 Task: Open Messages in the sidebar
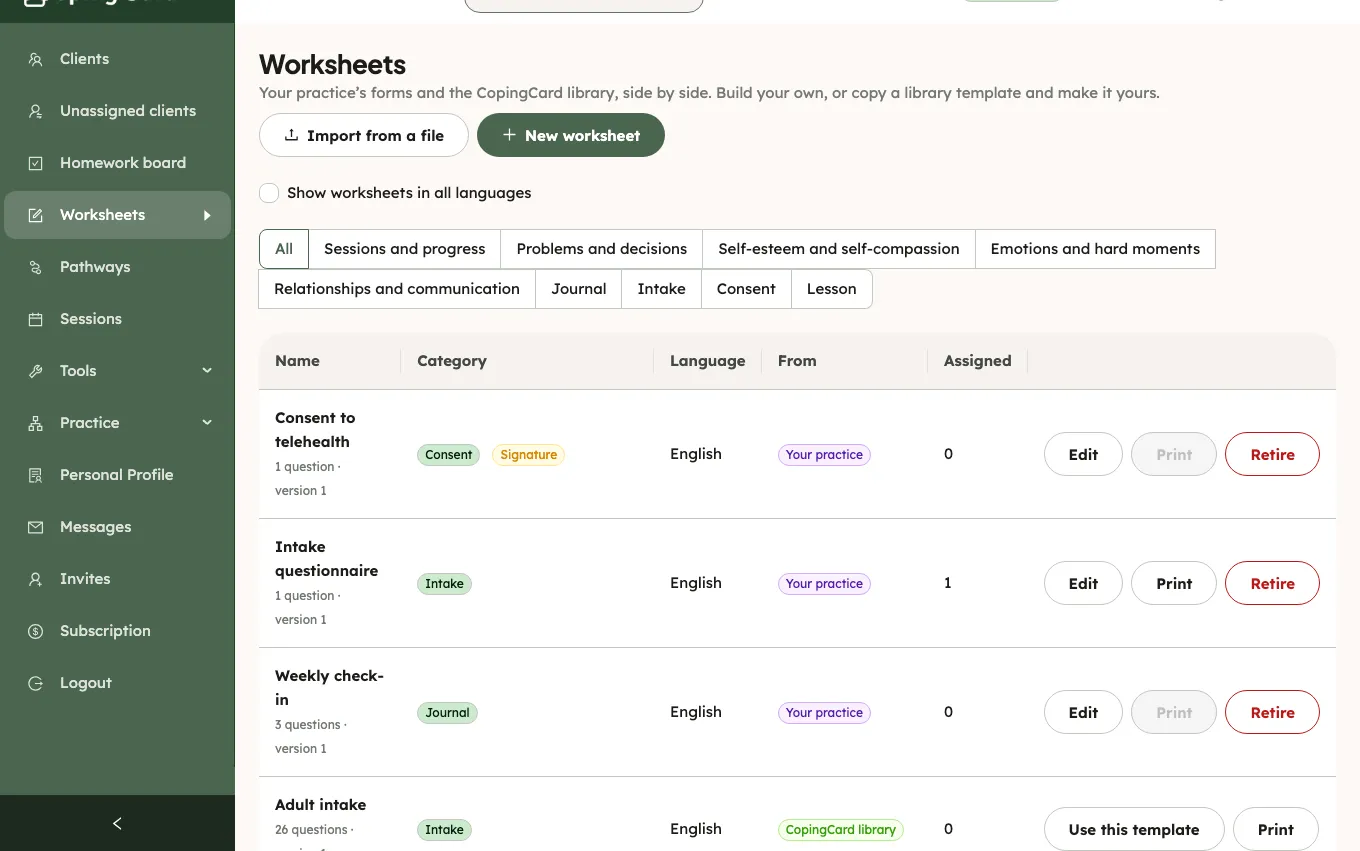[x=117, y=527]
